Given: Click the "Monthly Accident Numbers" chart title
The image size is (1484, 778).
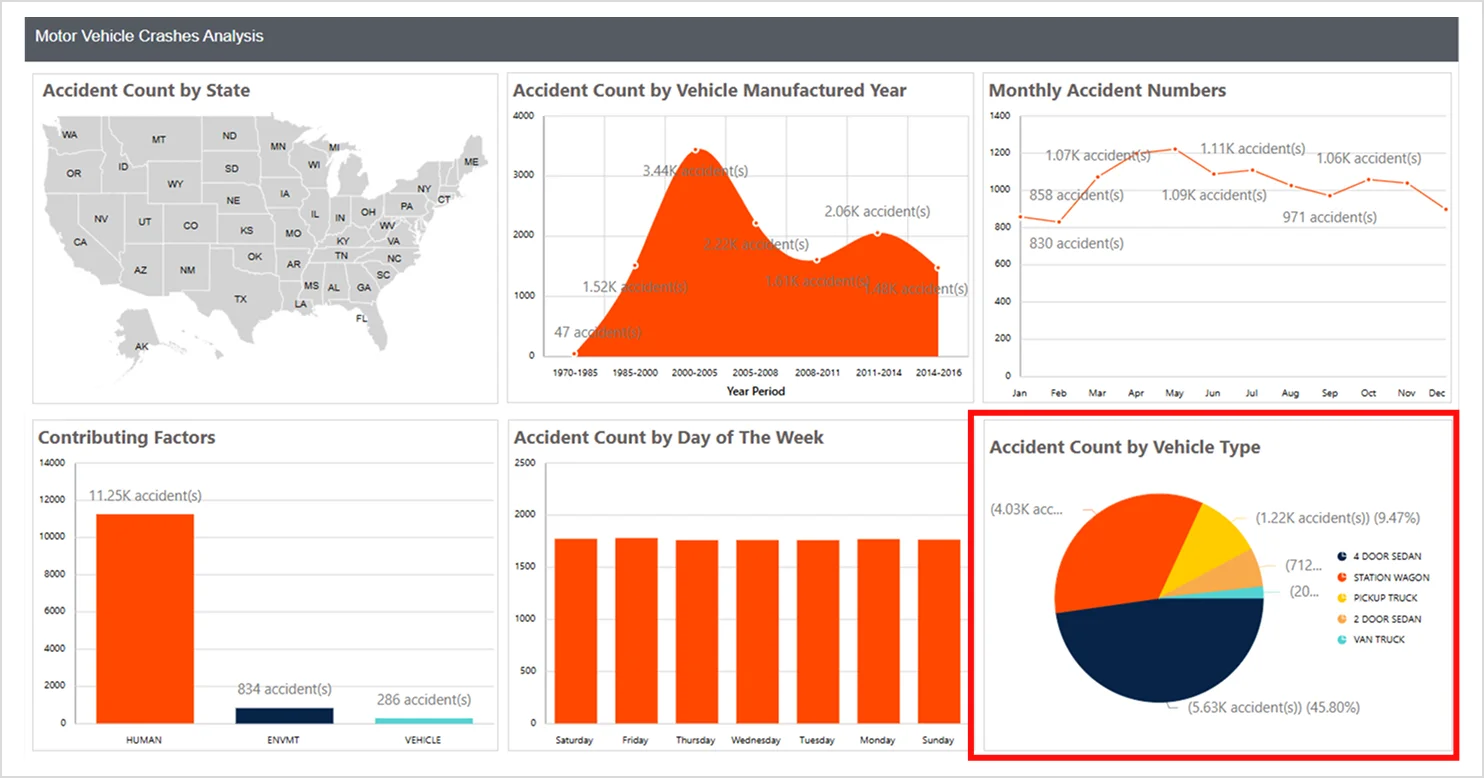Looking at the screenshot, I should (x=1107, y=90).
